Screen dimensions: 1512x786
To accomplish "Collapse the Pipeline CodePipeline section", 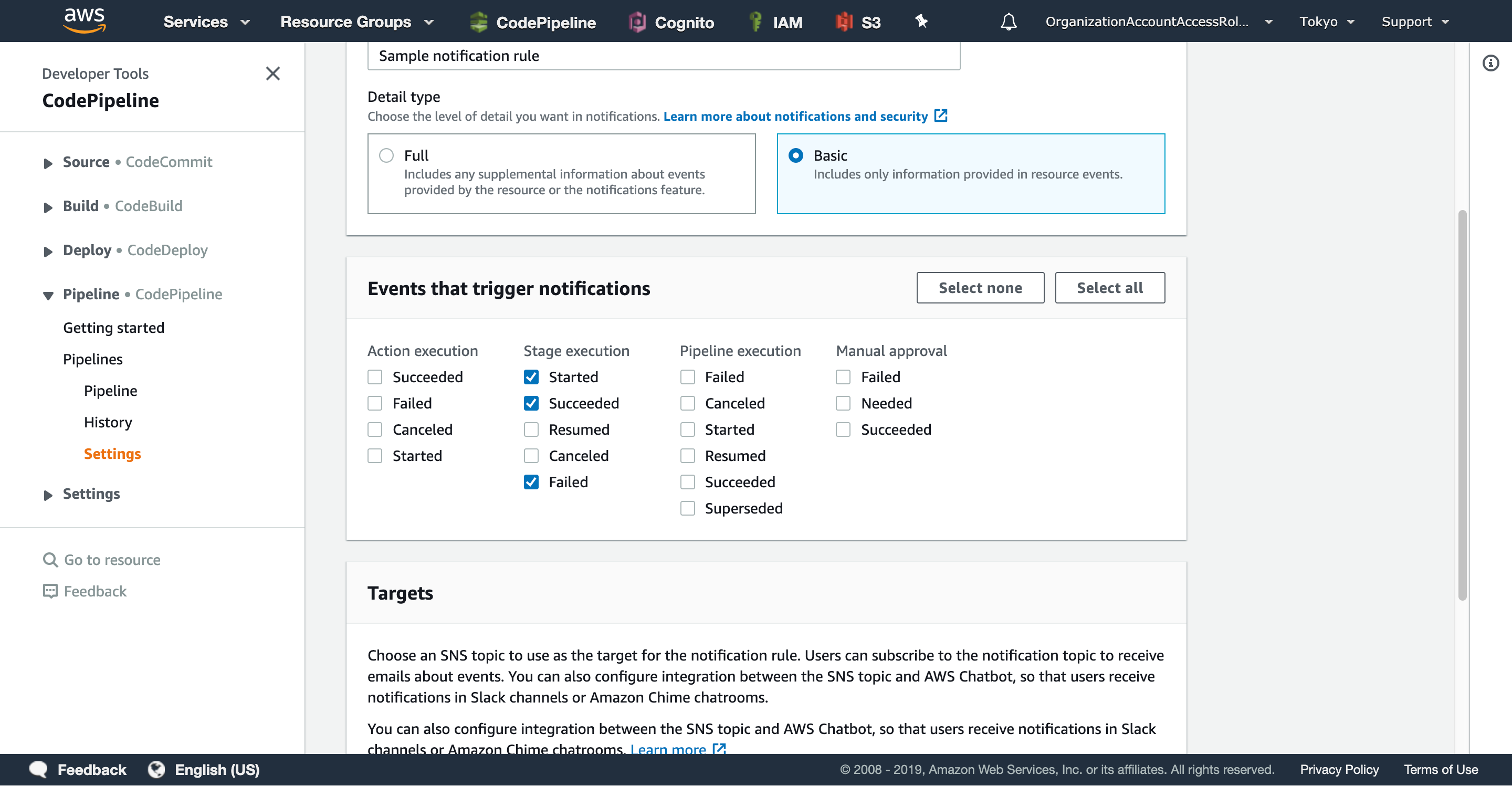I will [48, 295].
